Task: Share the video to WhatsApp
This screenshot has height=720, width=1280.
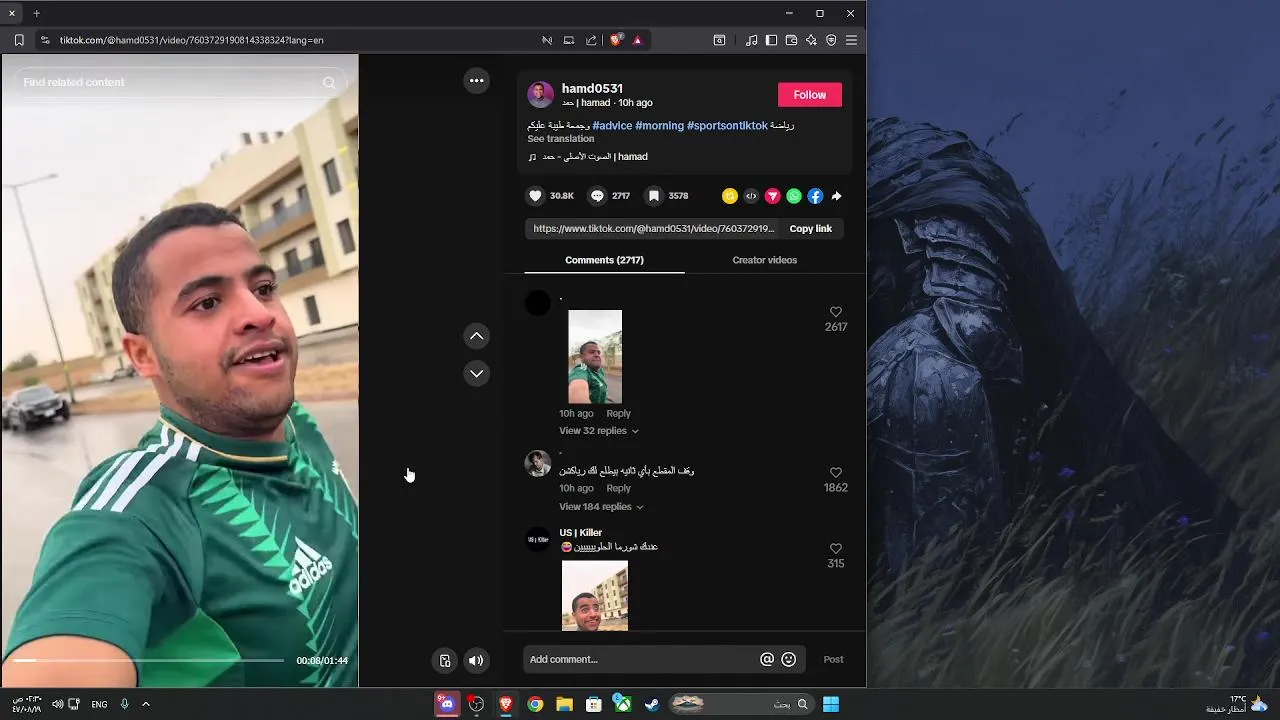Action: coord(794,196)
